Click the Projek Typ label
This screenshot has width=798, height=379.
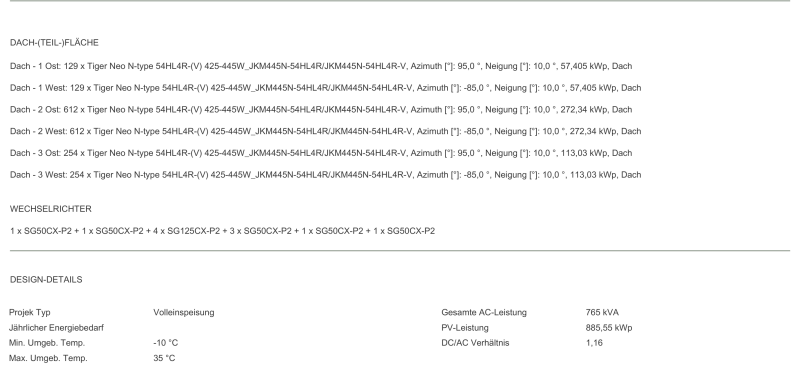pyautogui.click(x=30, y=312)
